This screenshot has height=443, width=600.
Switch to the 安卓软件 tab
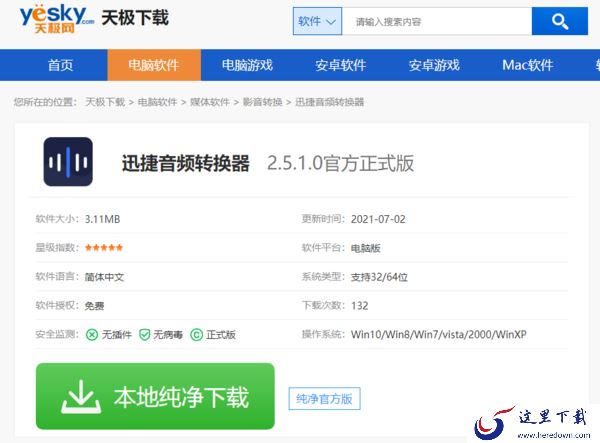click(x=341, y=65)
